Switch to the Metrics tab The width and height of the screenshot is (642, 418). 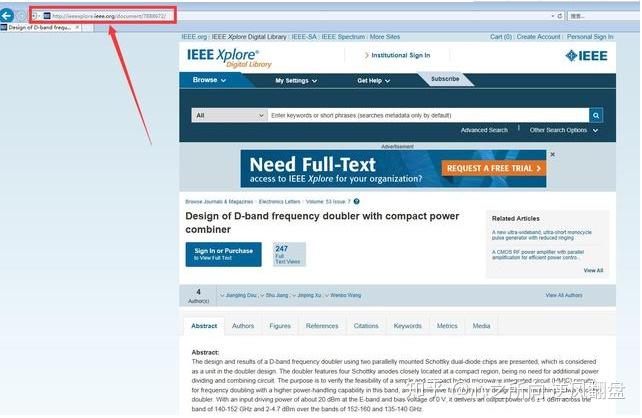447,326
